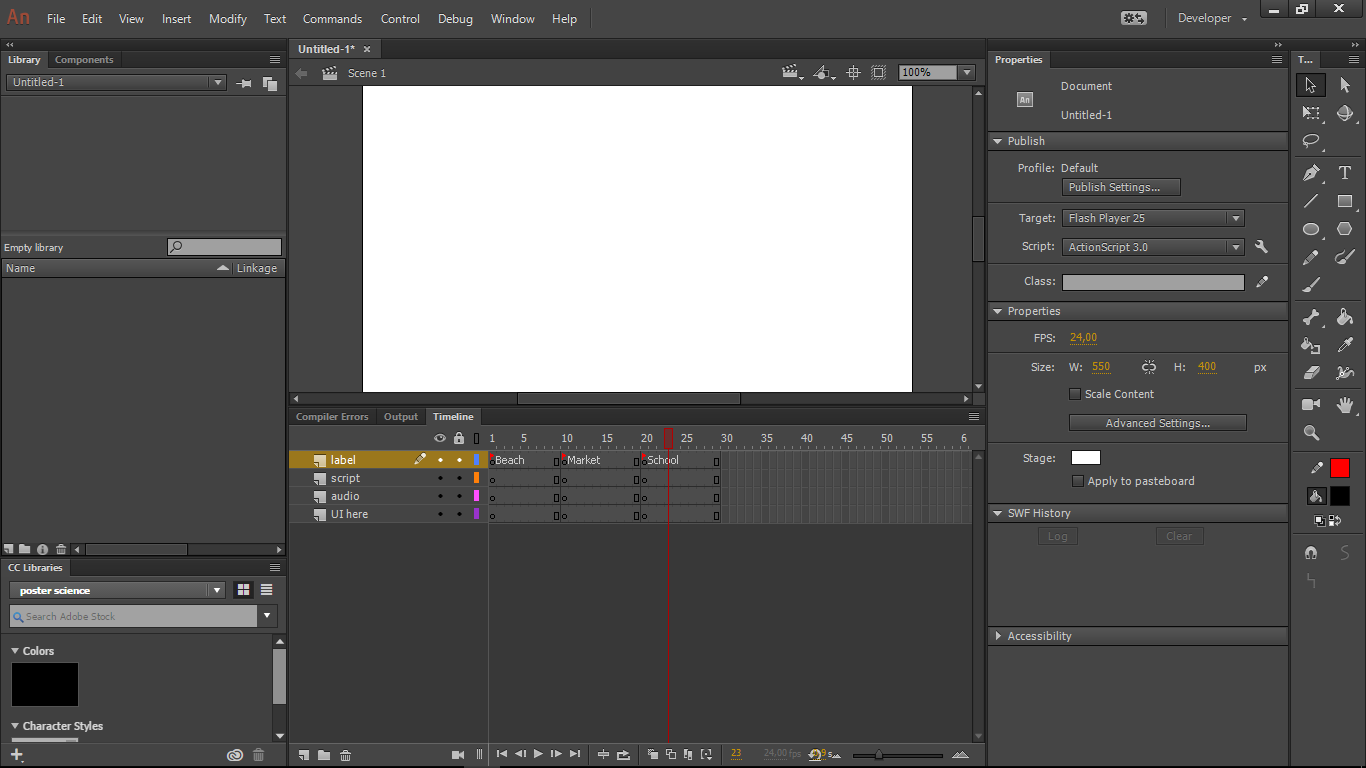
Task: Click Edit class definition pencil icon
Action: [x=1262, y=282]
